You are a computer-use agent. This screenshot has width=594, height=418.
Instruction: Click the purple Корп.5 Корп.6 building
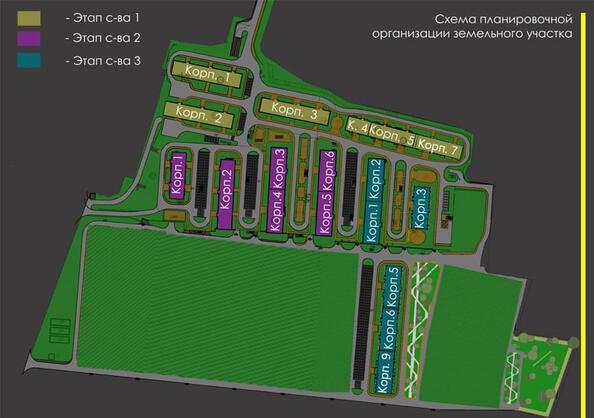326,193
